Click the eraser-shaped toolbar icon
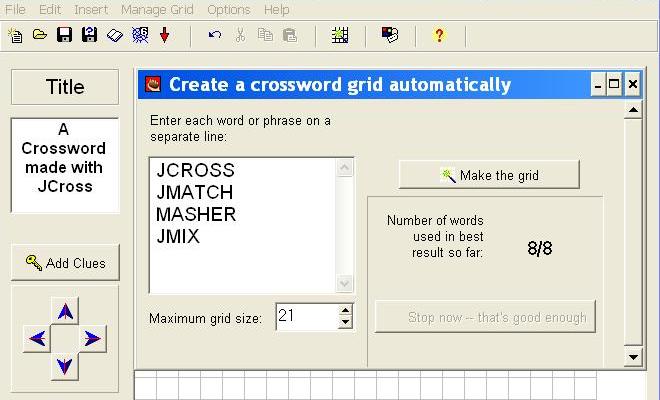Screen dimensions: 660x400 coord(114,35)
